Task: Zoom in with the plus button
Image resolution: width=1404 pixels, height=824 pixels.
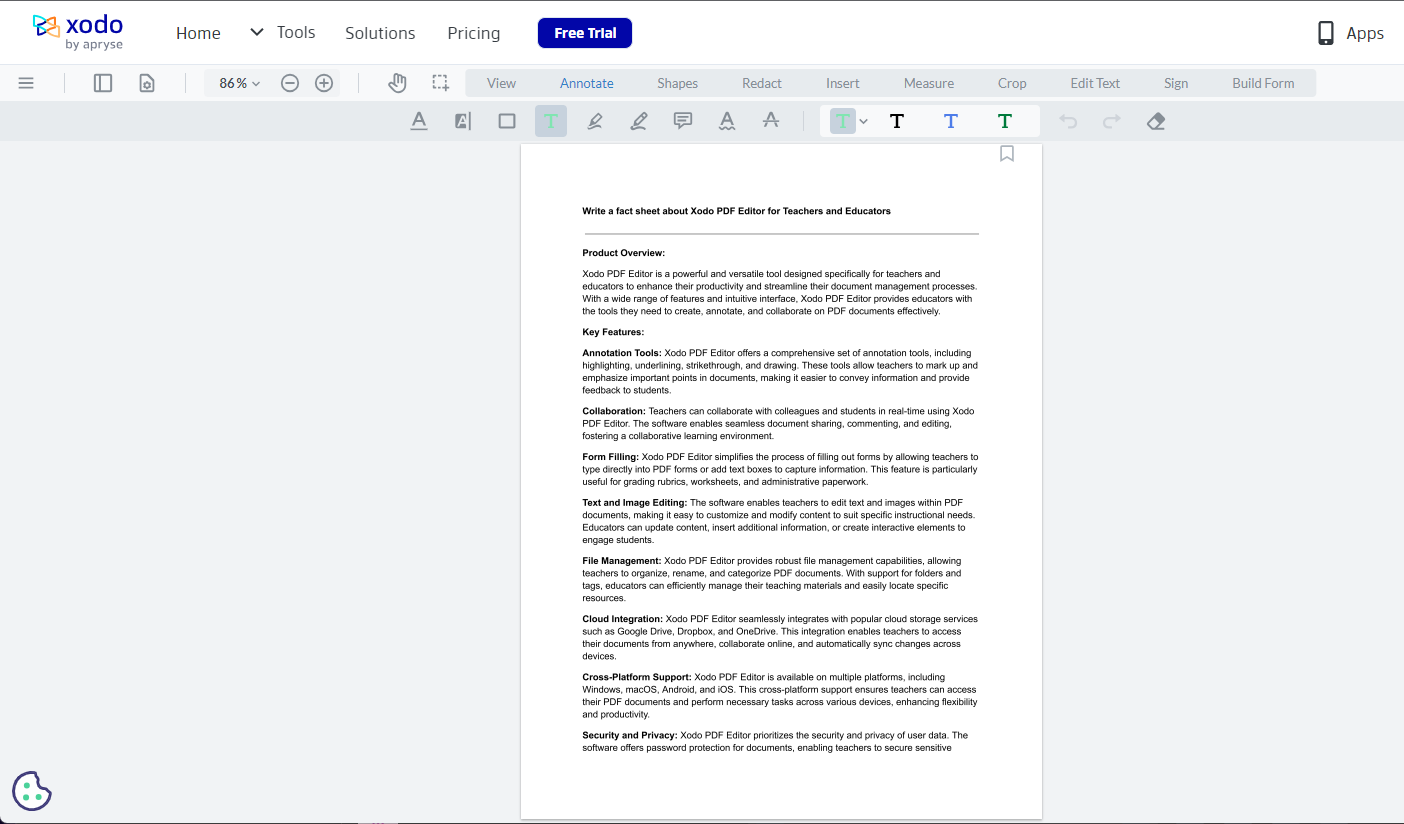Action: 324,83
